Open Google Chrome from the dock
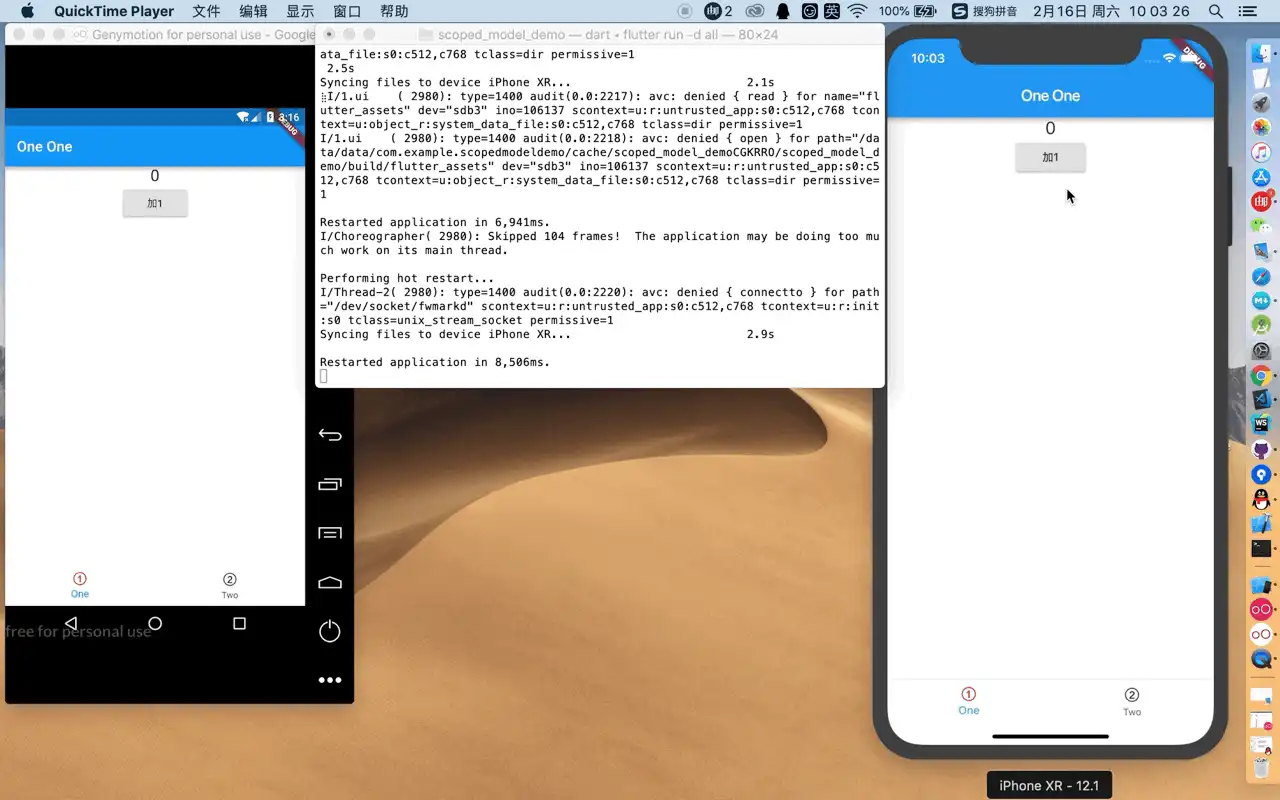This screenshot has width=1280, height=800. click(x=1261, y=376)
